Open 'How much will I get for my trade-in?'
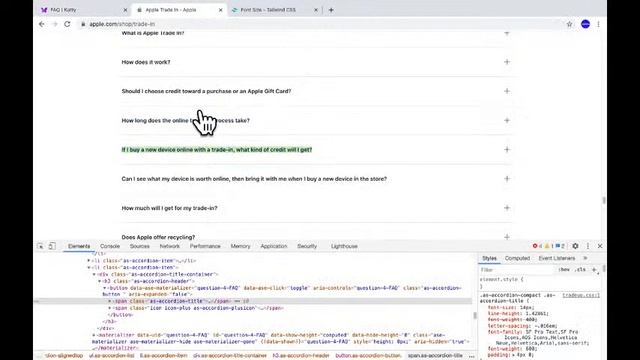Viewport: 640px width, 360px height. coord(169,208)
